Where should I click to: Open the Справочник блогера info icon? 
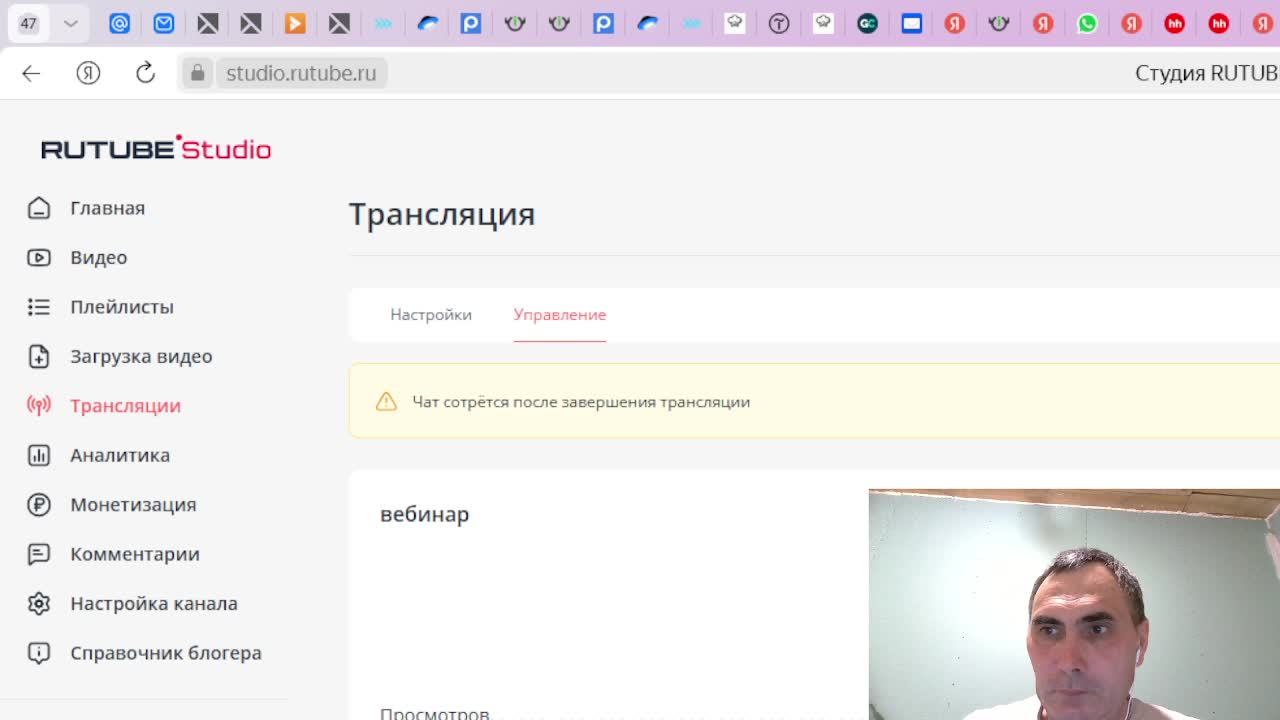39,653
